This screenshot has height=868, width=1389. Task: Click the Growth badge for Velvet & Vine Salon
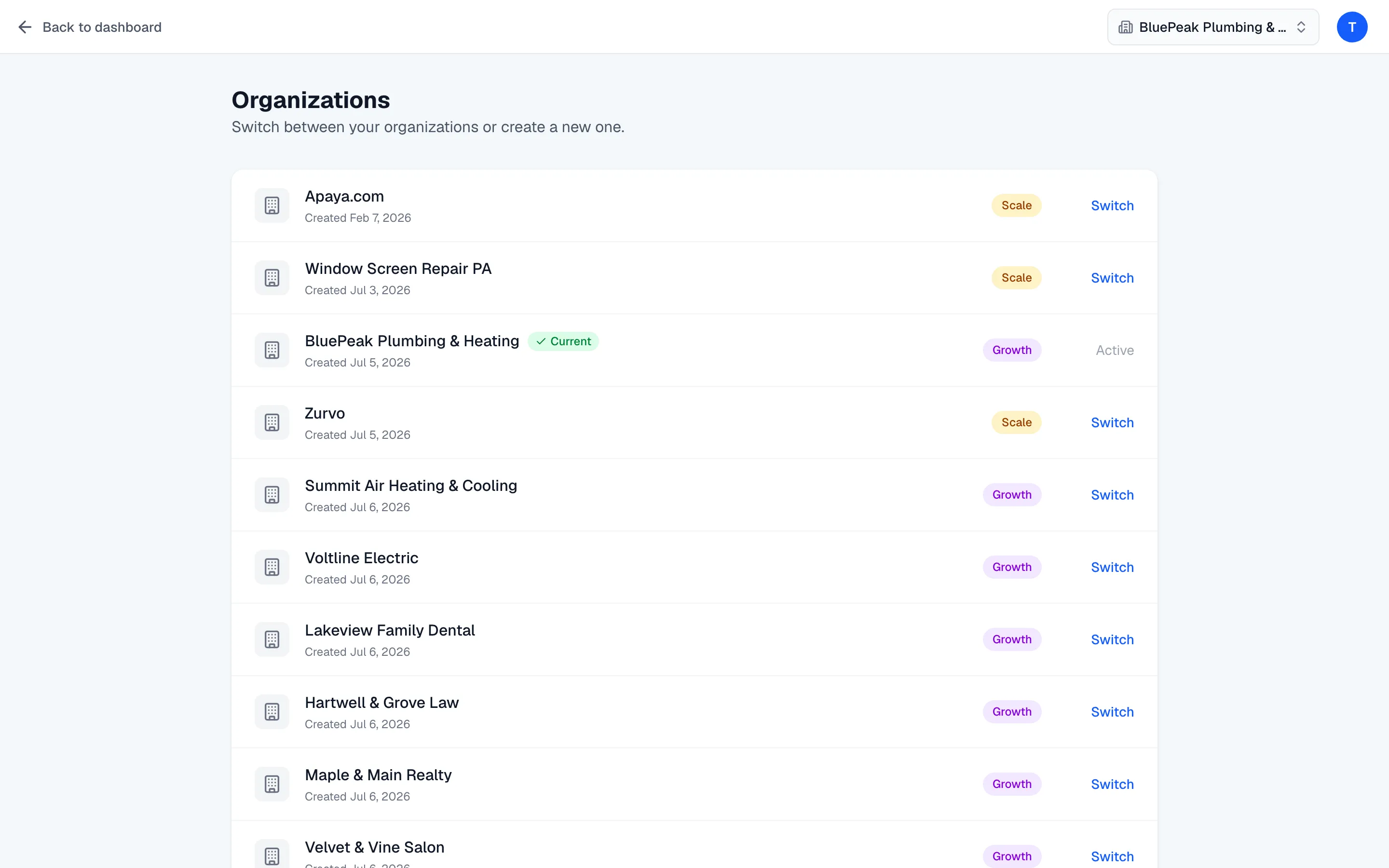1012,856
